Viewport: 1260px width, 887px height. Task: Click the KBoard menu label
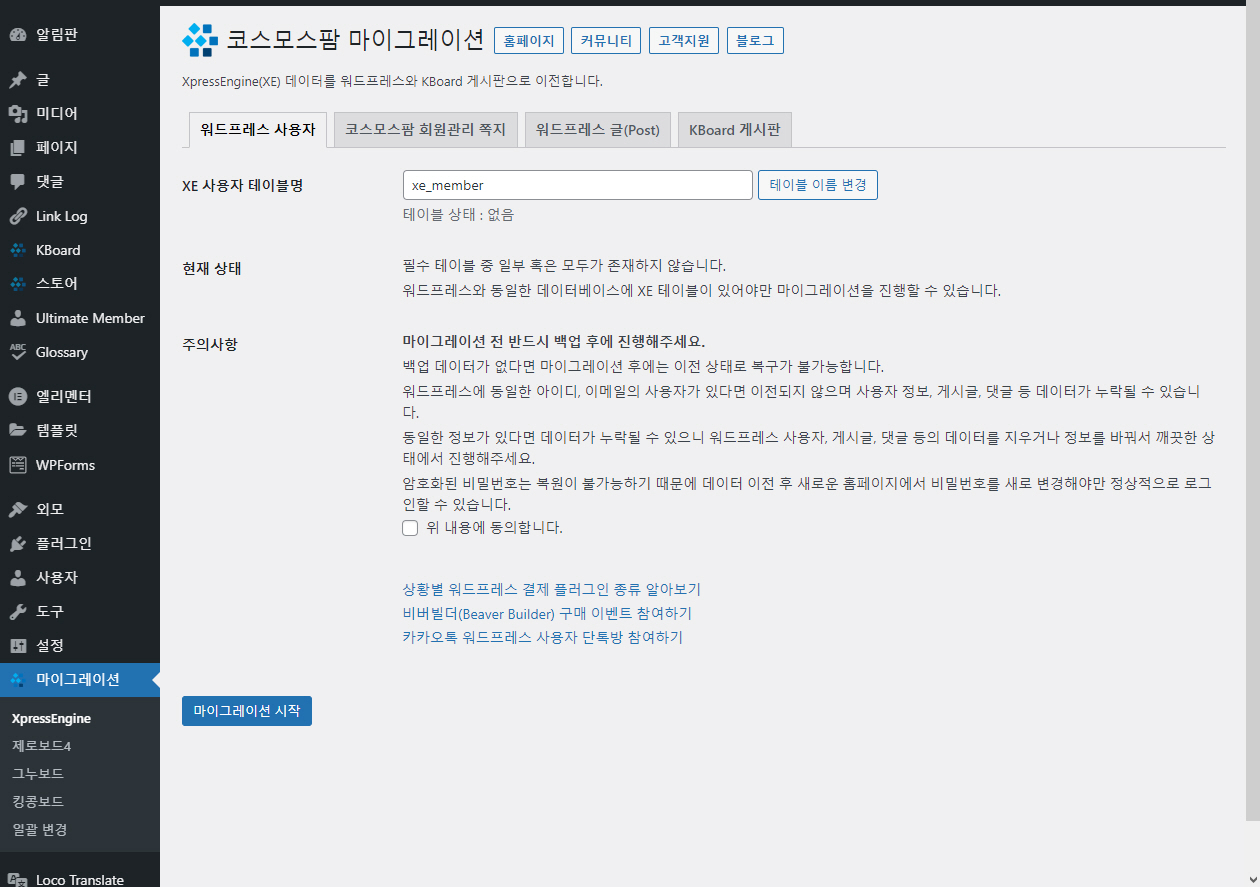pos(58,250)
